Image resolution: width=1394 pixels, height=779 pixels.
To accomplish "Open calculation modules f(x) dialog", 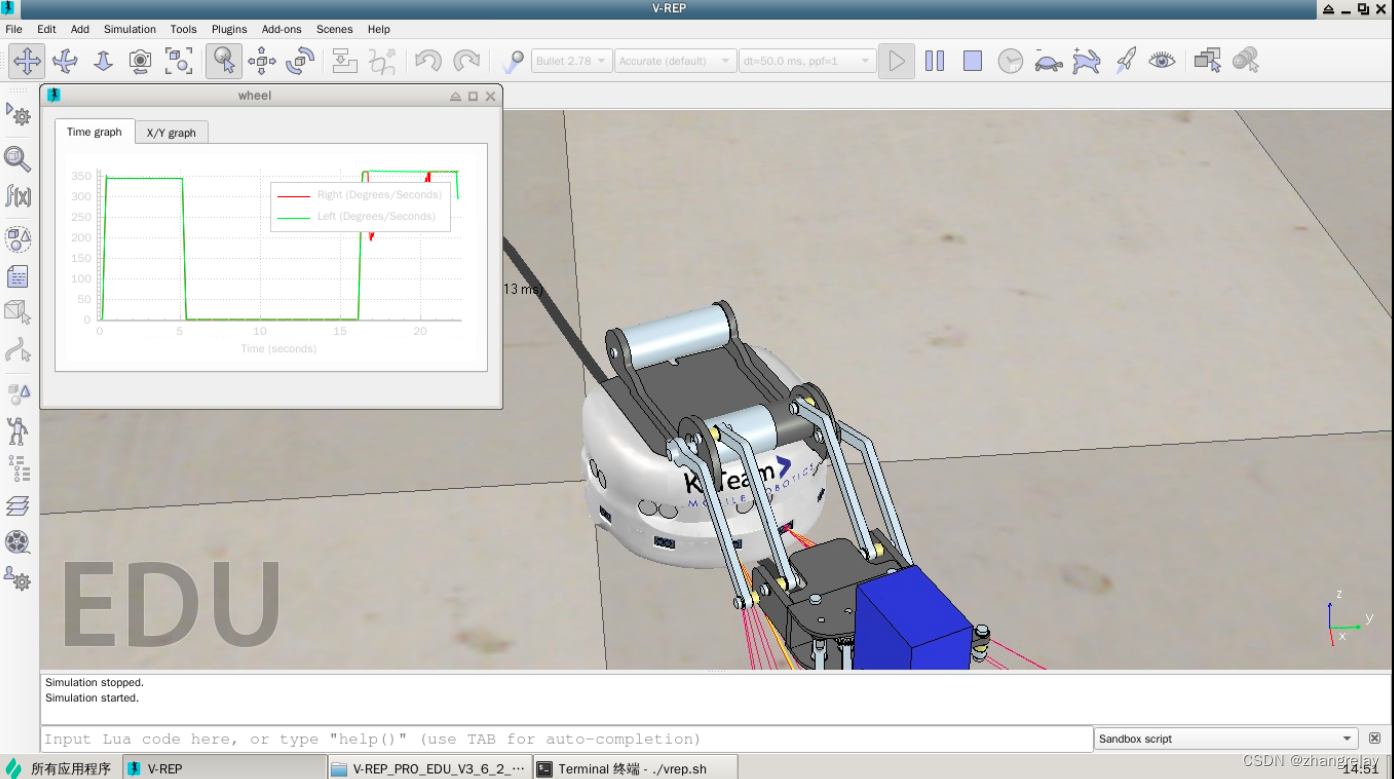I will tap(18, 196).
